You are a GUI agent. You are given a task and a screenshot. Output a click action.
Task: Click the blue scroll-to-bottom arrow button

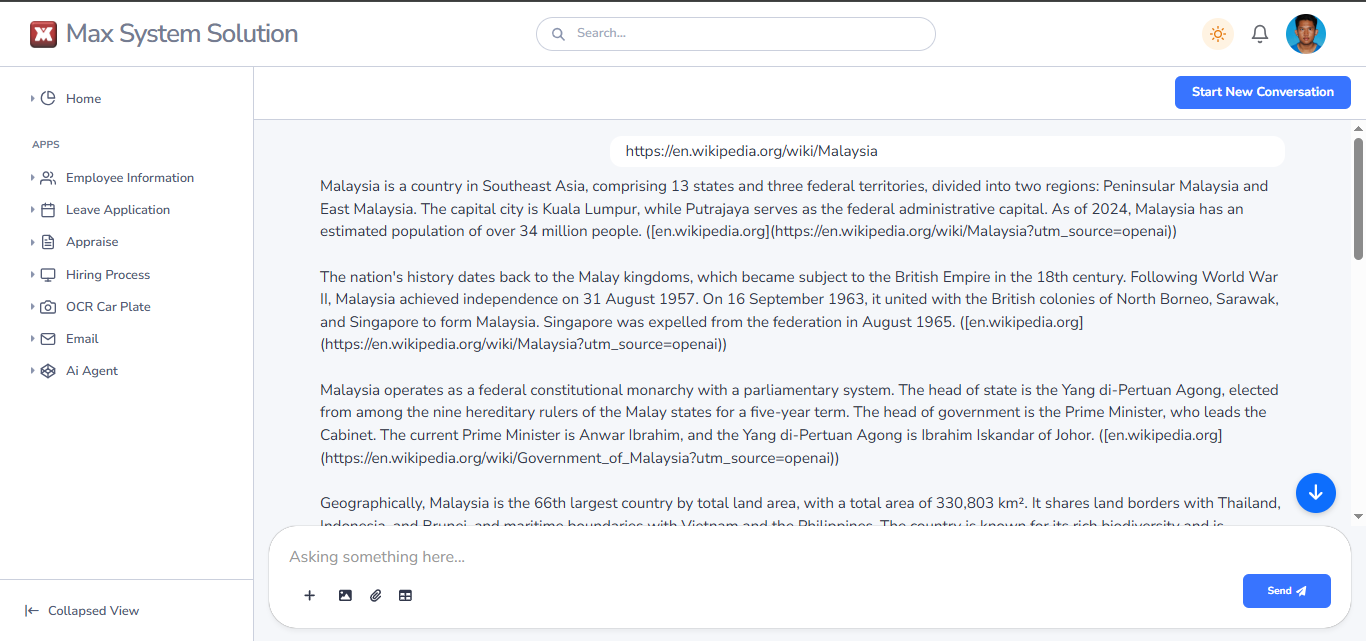pos(1316,493)
